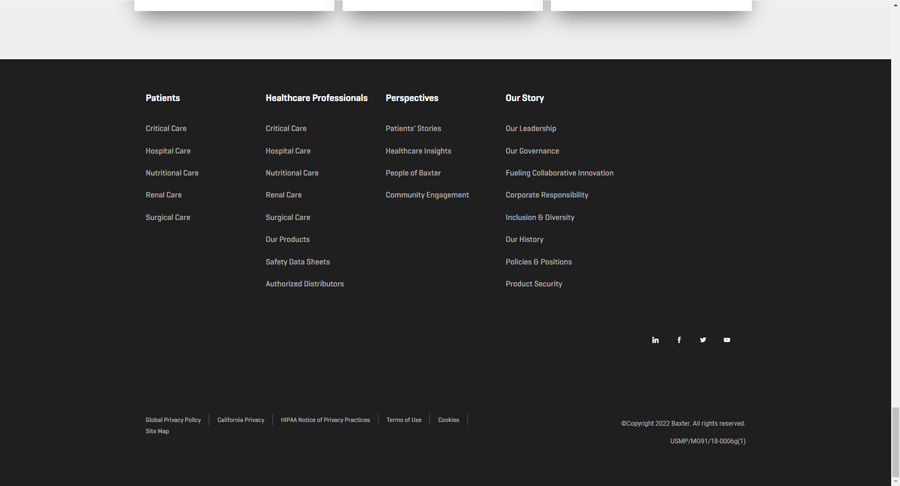Select Renal Care under Healthcare Professionals
The image size is (900, 486).
(x=284, y=195)
